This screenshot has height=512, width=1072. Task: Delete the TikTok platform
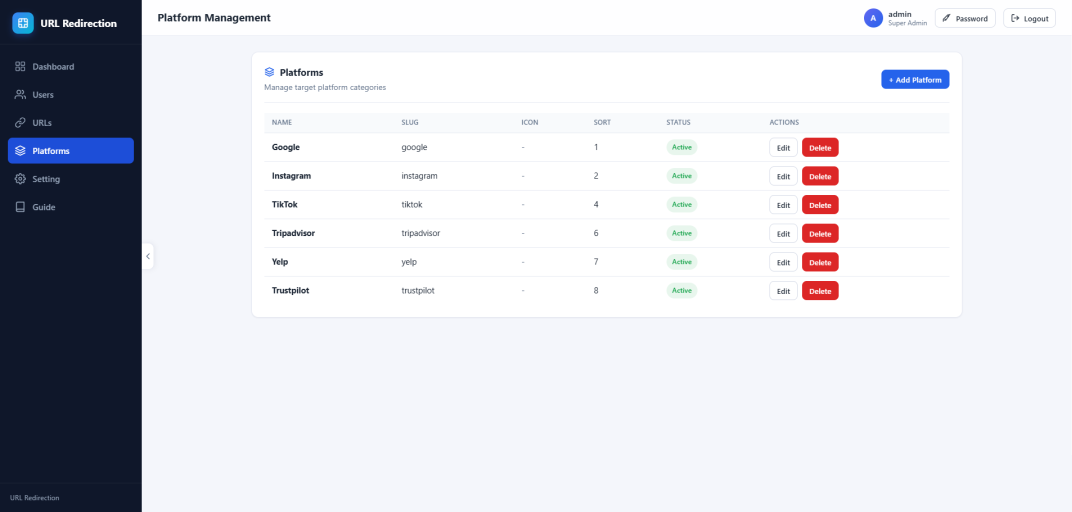(x=820, y=205)
